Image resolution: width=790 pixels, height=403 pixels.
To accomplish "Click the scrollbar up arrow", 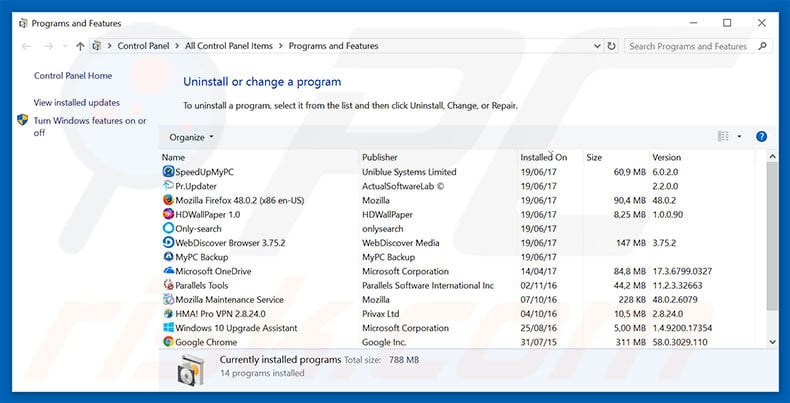I will (772, 157).
